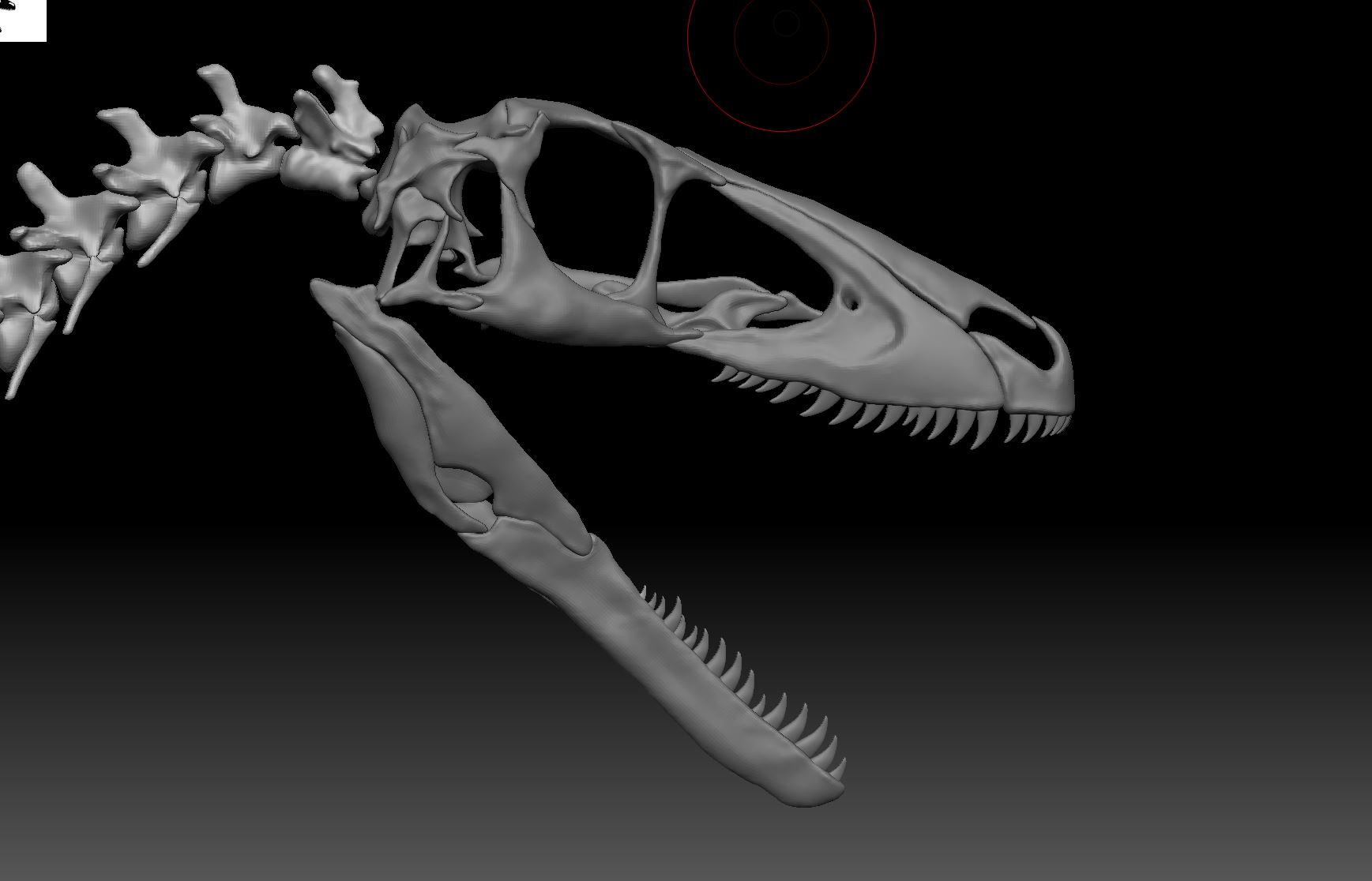Click the small dot below the thumbnail preview
The height and width of the screenshot is (881, 1372).
point(2,29)
